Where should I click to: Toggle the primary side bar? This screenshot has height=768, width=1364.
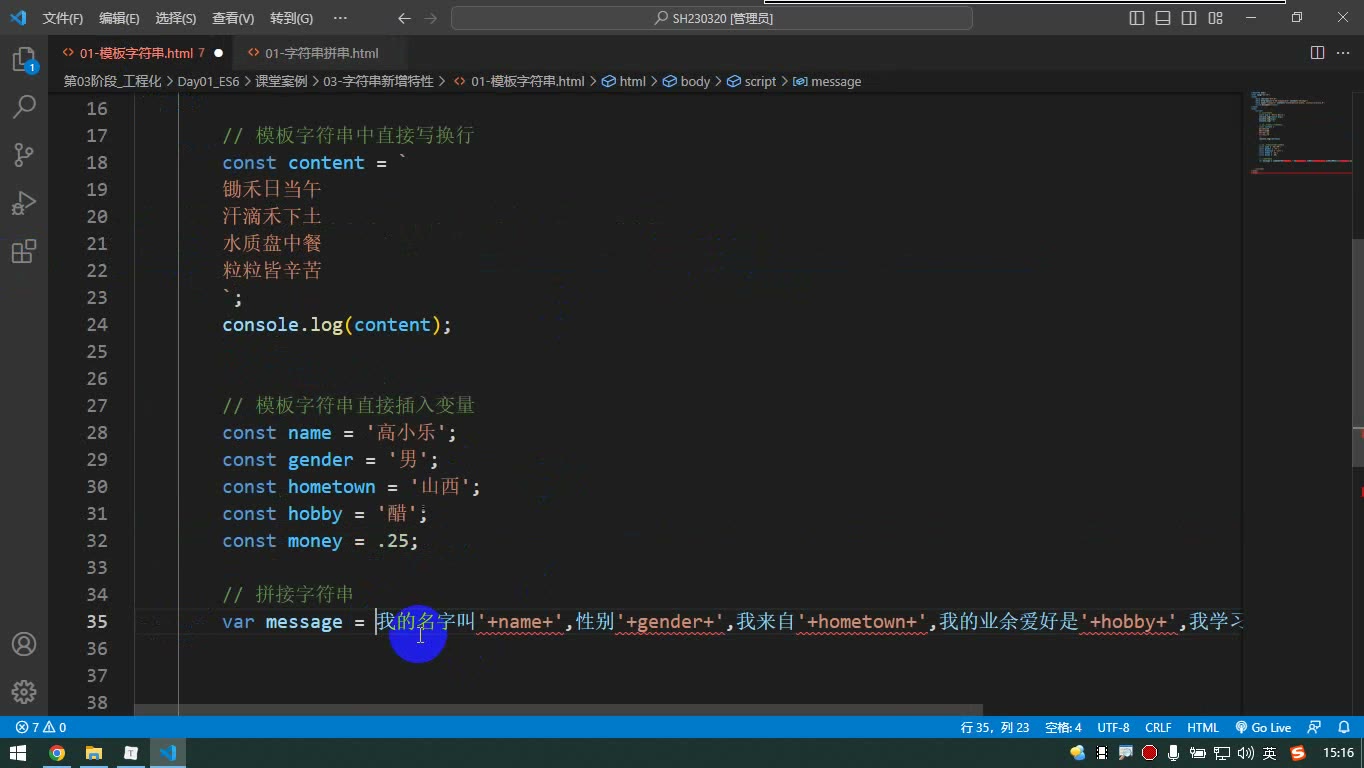point(1137,18)
